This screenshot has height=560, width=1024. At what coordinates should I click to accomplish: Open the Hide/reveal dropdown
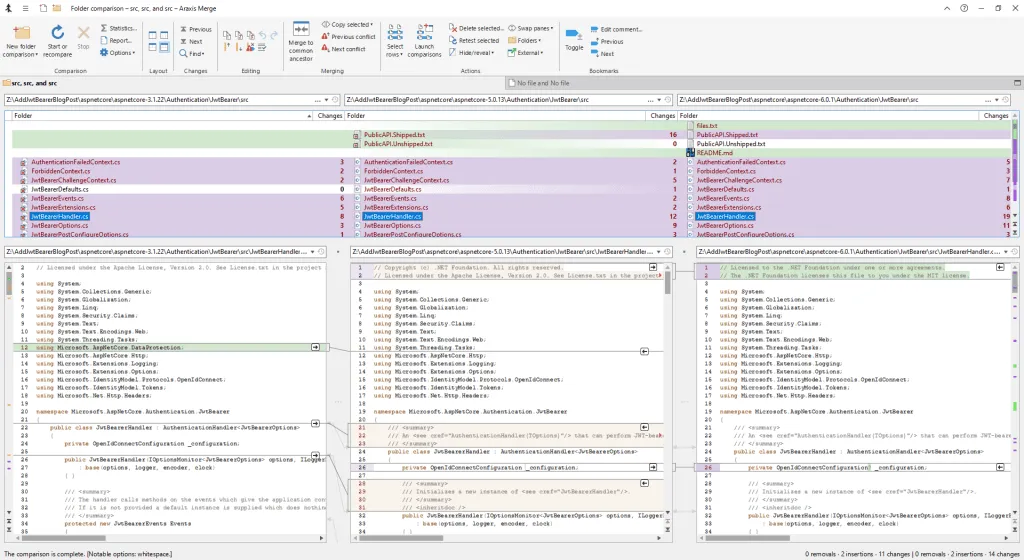pos(472,53)
